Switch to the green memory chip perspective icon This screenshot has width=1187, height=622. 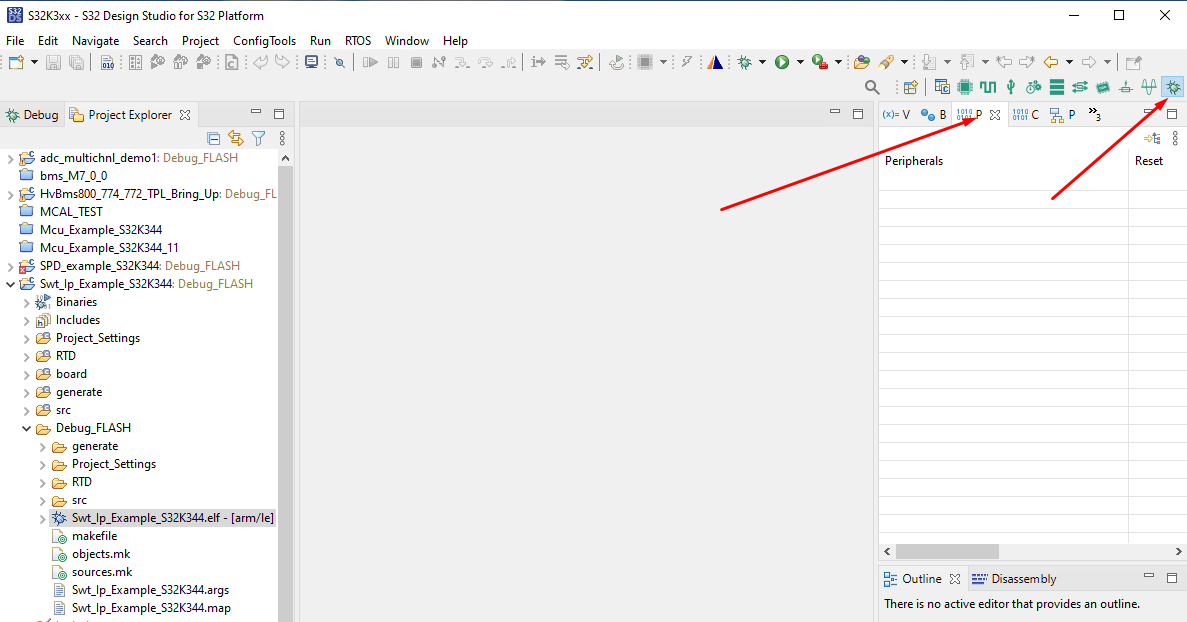(x=1103, y=87)
